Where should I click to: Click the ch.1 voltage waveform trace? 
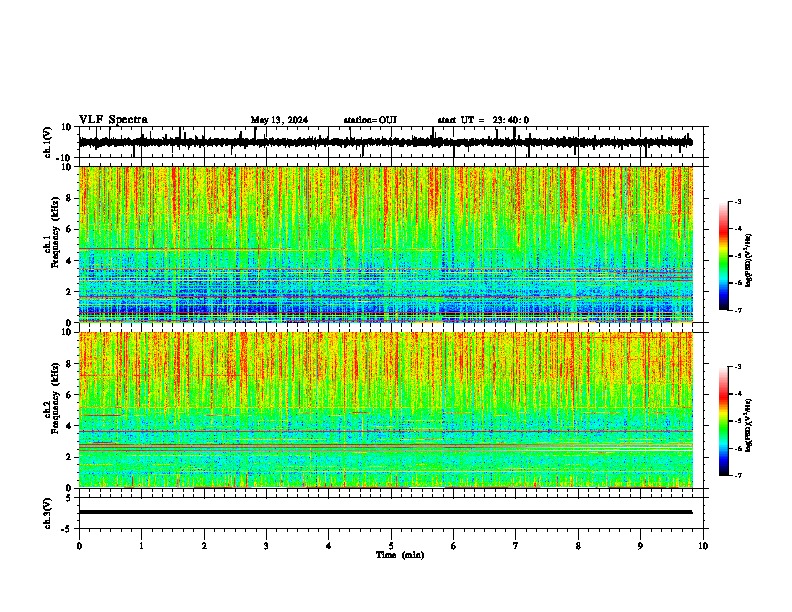point(385,142)
